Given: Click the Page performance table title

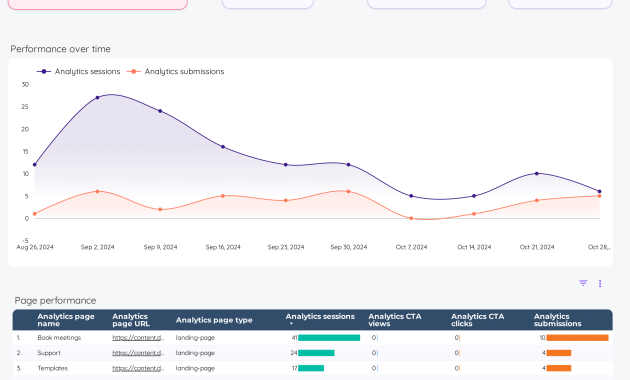Looking at the screenshot, I should (55, 300).
